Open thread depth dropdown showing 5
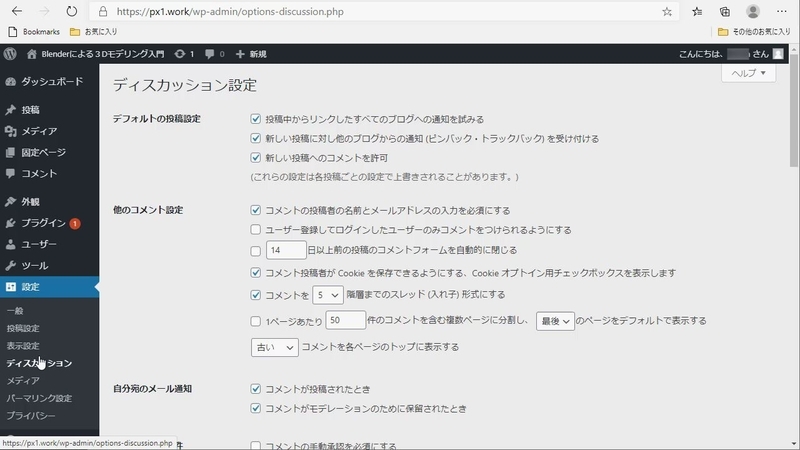The width and height of the screenshot is (800, 450). click(x=328, y=295)
